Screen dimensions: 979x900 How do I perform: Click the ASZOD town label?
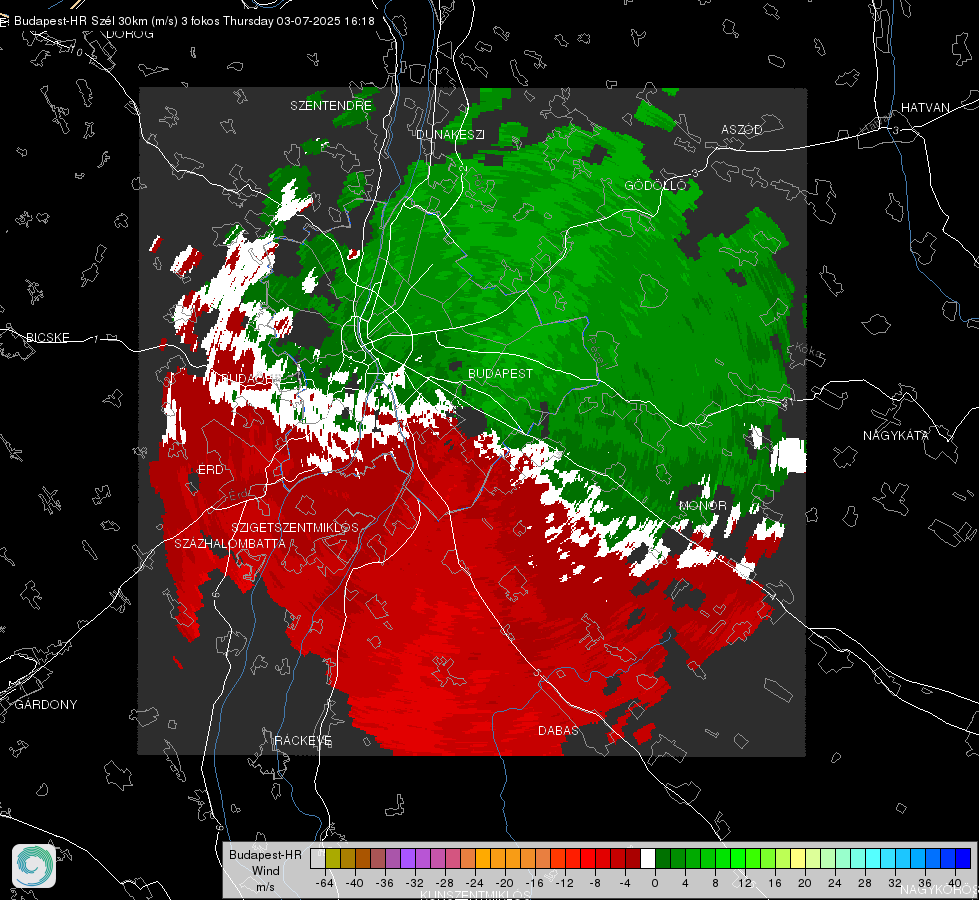742,129
